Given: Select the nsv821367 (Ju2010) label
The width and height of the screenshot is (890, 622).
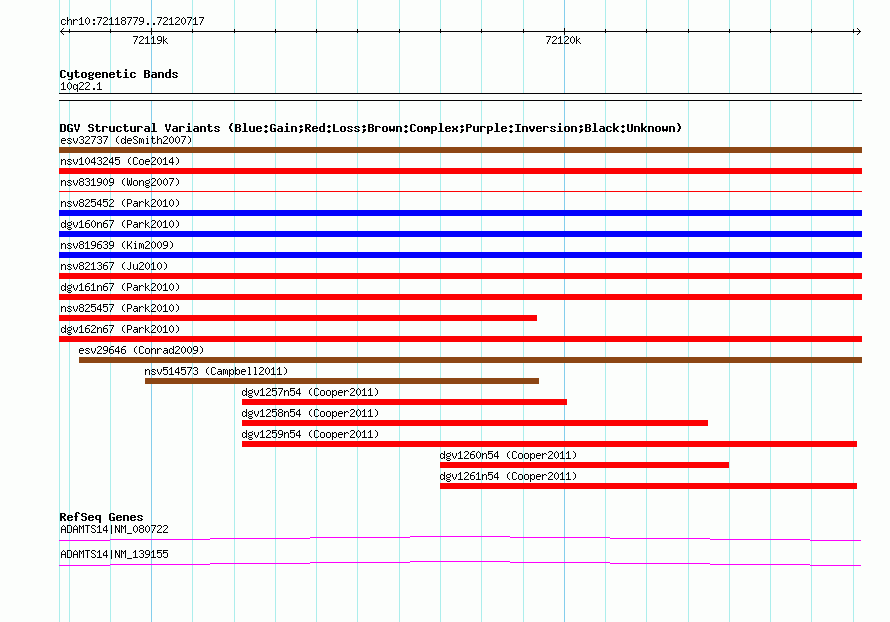Looking at the screenshot, I should 114,266.
